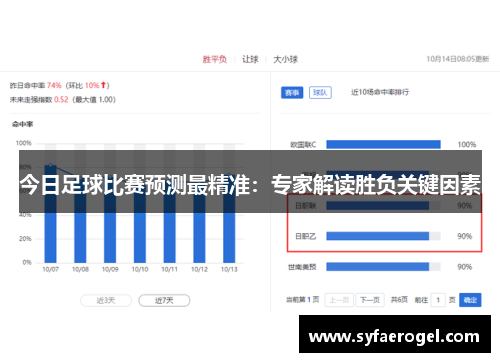Go to next page with 下一页
This screenshot has height=362, width=500.
(370, 300)
